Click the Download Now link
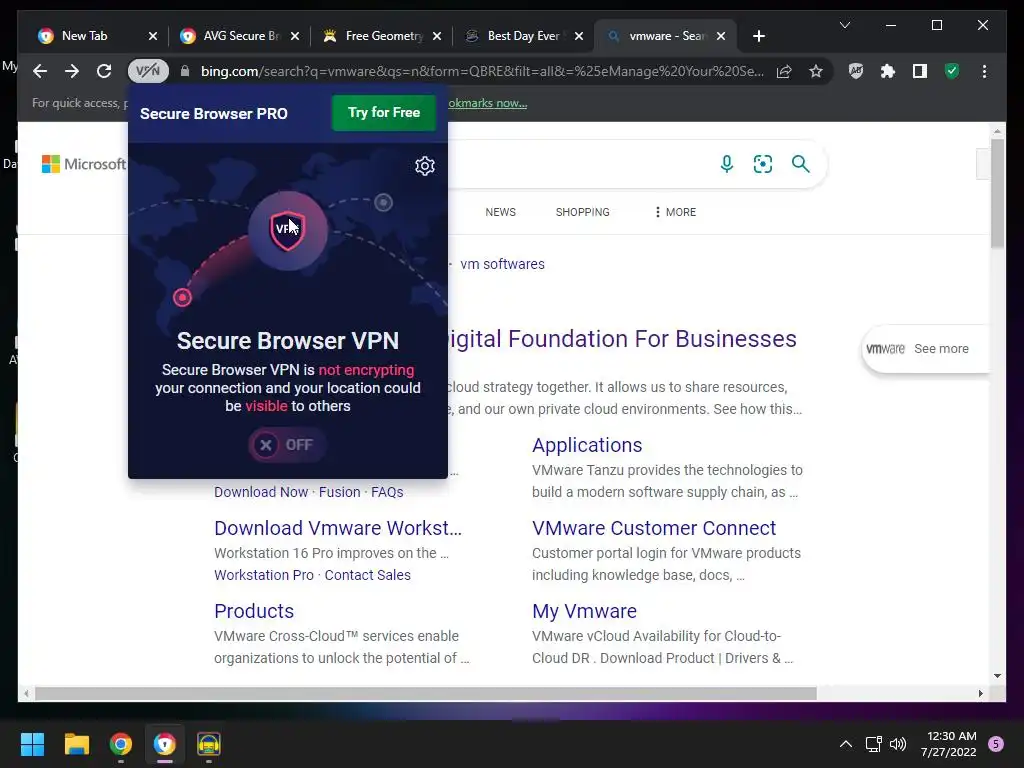 [x=261, y=492]
